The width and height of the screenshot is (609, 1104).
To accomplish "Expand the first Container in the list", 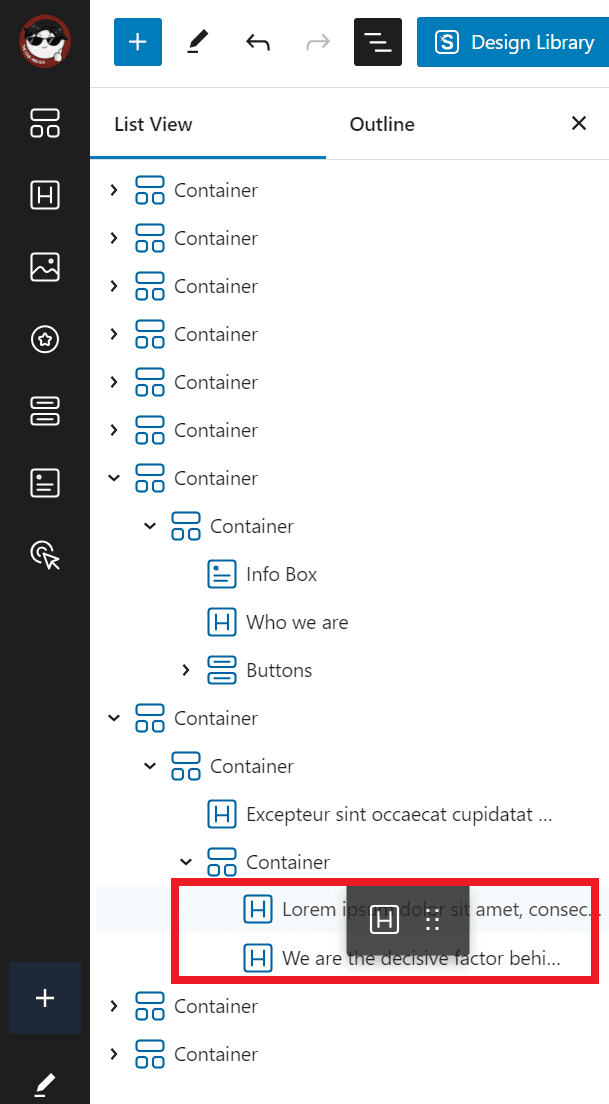I will (x=114, y=190).
